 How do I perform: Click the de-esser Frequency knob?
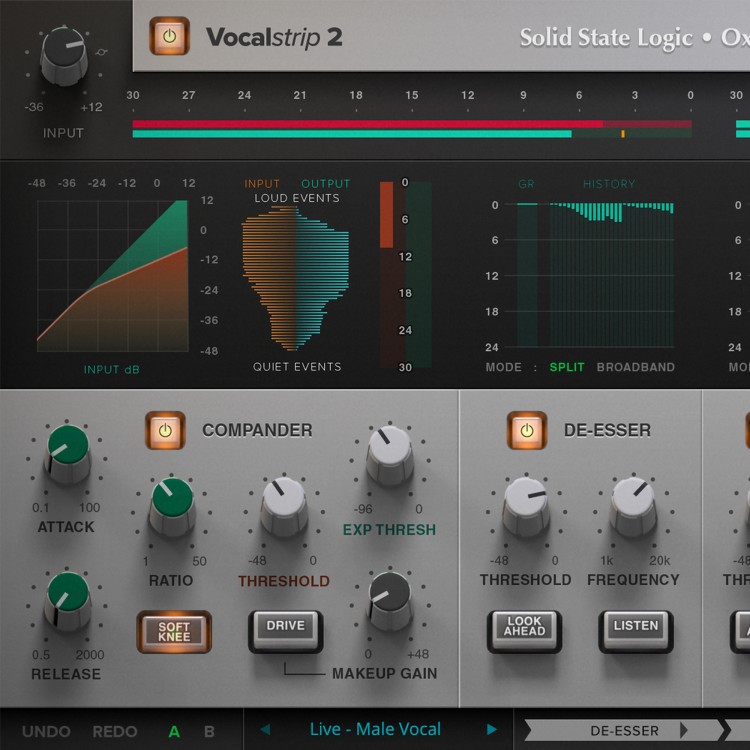[633, 507]
